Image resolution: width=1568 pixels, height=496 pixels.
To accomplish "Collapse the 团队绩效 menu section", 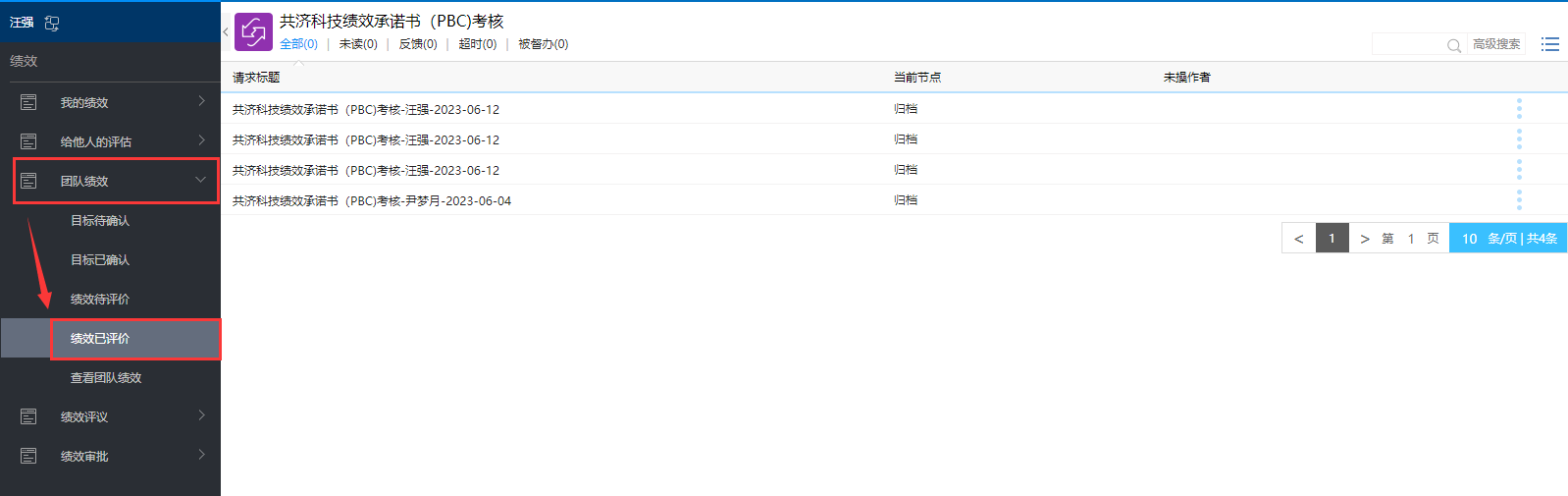I will [200, 181].
